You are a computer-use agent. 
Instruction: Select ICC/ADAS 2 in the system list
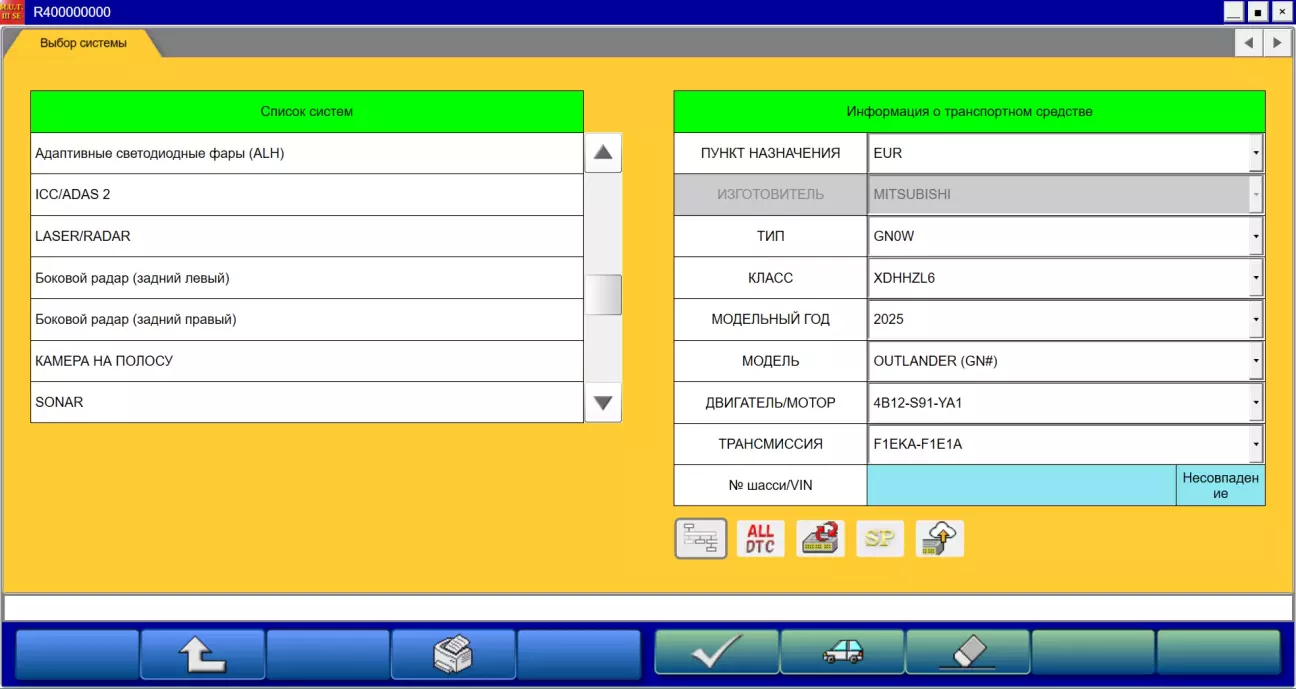coord(306,195)
